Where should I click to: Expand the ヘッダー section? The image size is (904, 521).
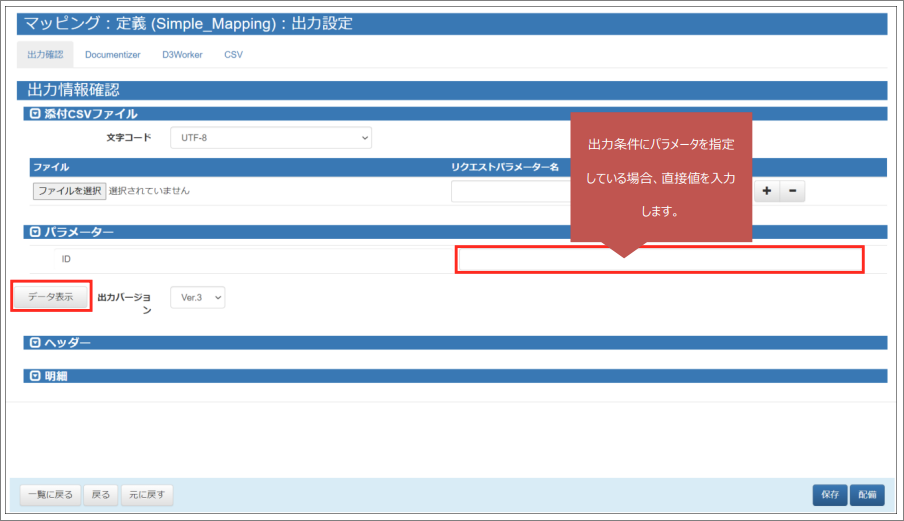click(x=37, y=343)
